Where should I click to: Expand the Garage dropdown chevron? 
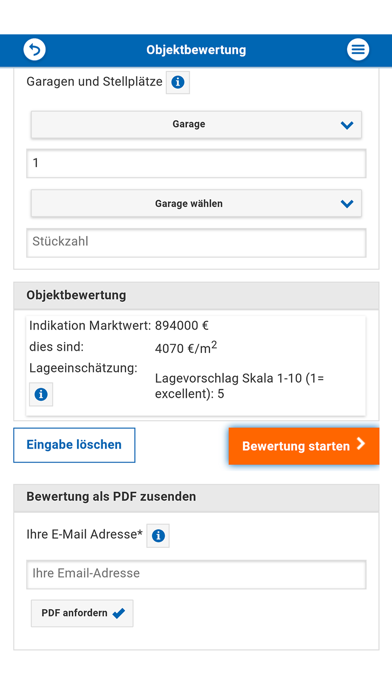(347, 125)
